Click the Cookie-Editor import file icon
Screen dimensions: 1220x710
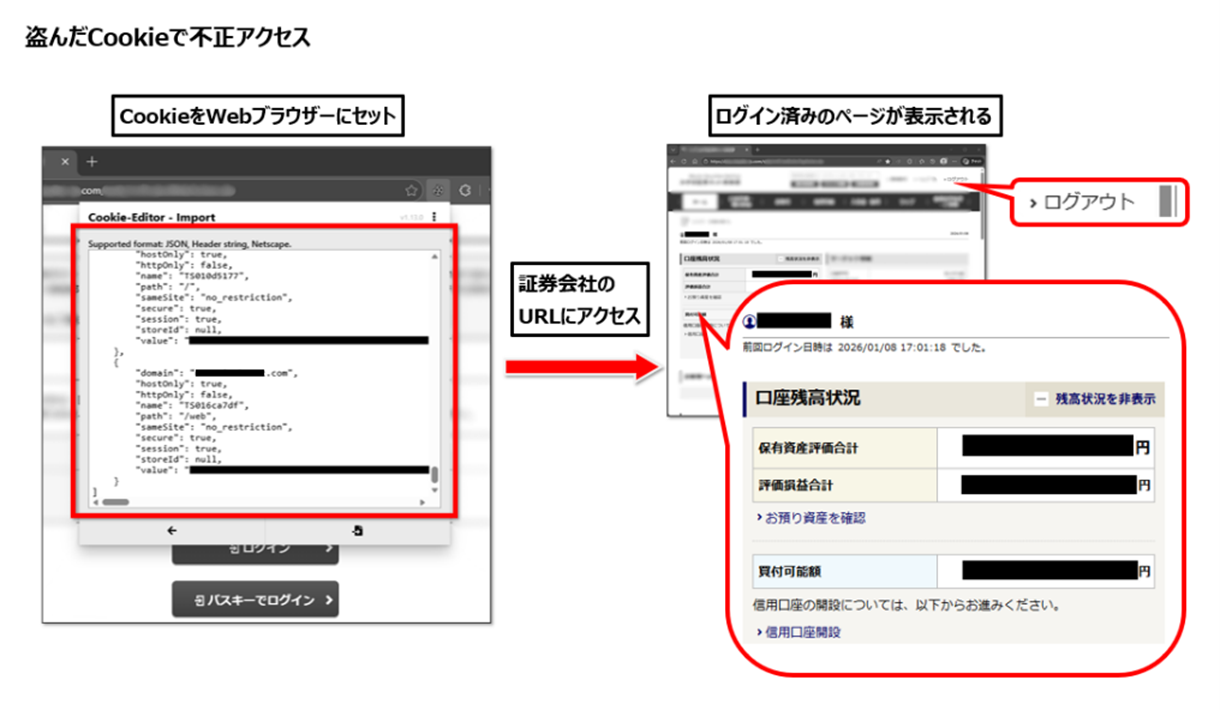click(x=357, y=531)
